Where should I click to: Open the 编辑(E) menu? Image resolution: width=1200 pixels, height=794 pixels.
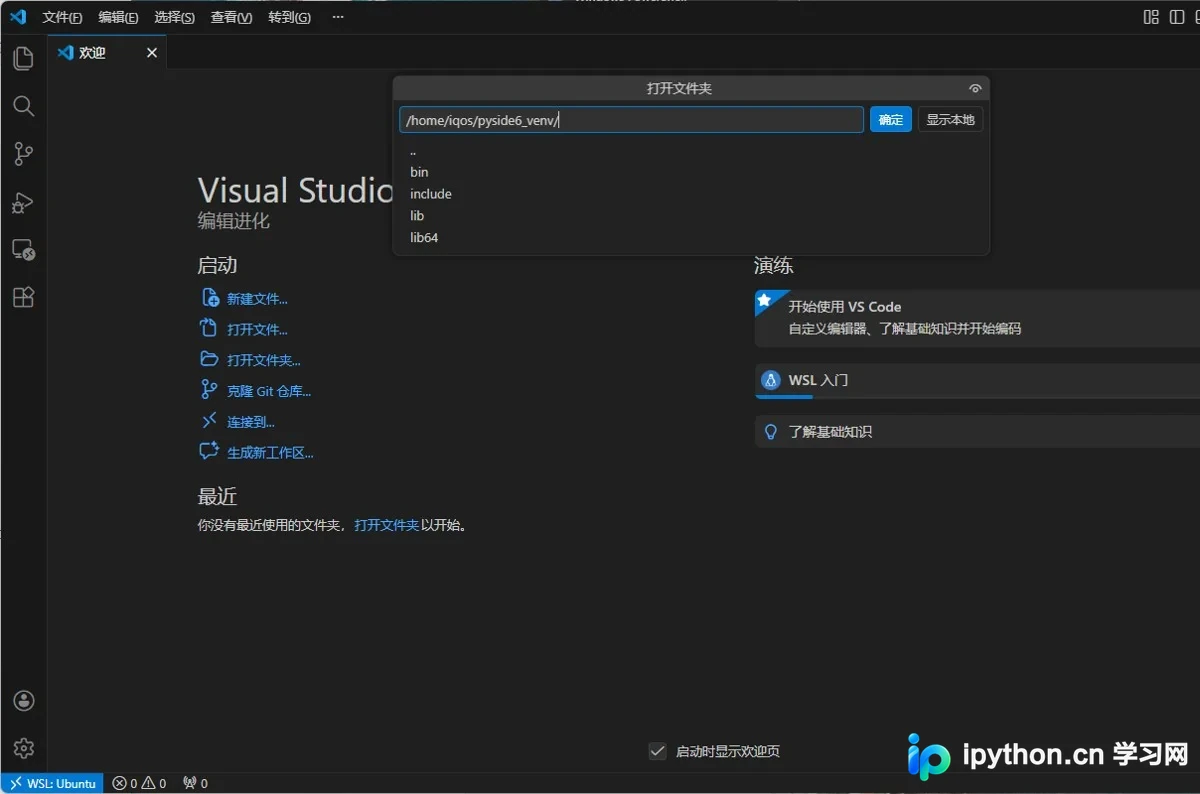click(118, 17)
